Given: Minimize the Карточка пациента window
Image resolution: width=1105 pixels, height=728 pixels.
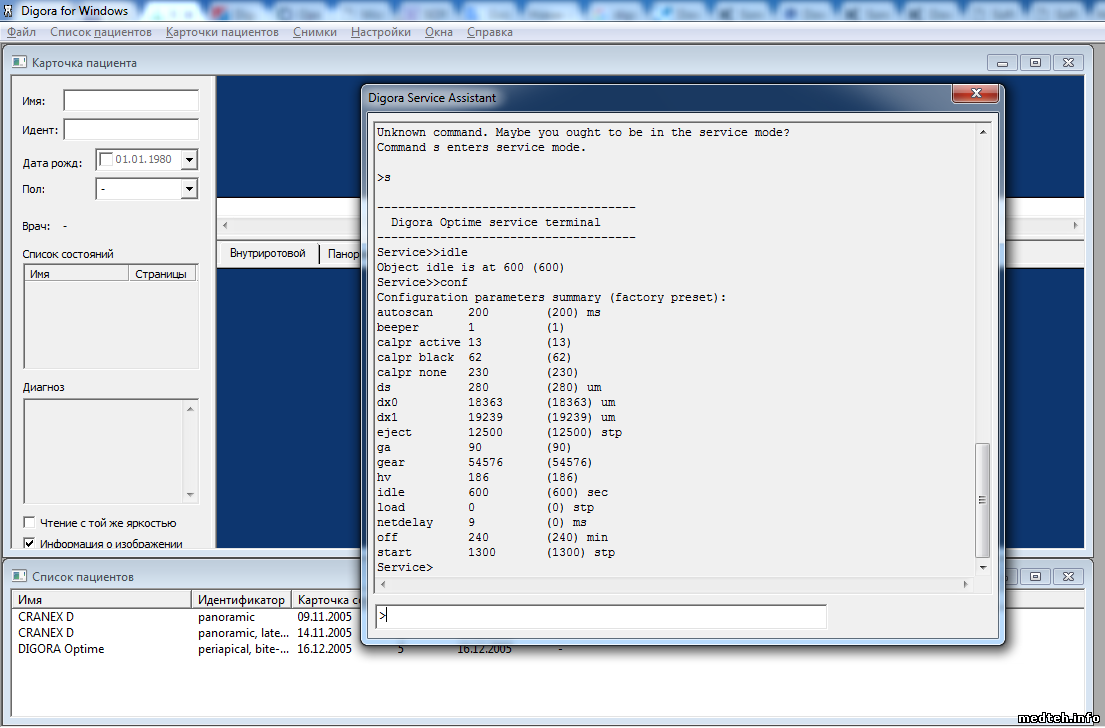Looking at the screenshot, I should (x=1003, y=62).
